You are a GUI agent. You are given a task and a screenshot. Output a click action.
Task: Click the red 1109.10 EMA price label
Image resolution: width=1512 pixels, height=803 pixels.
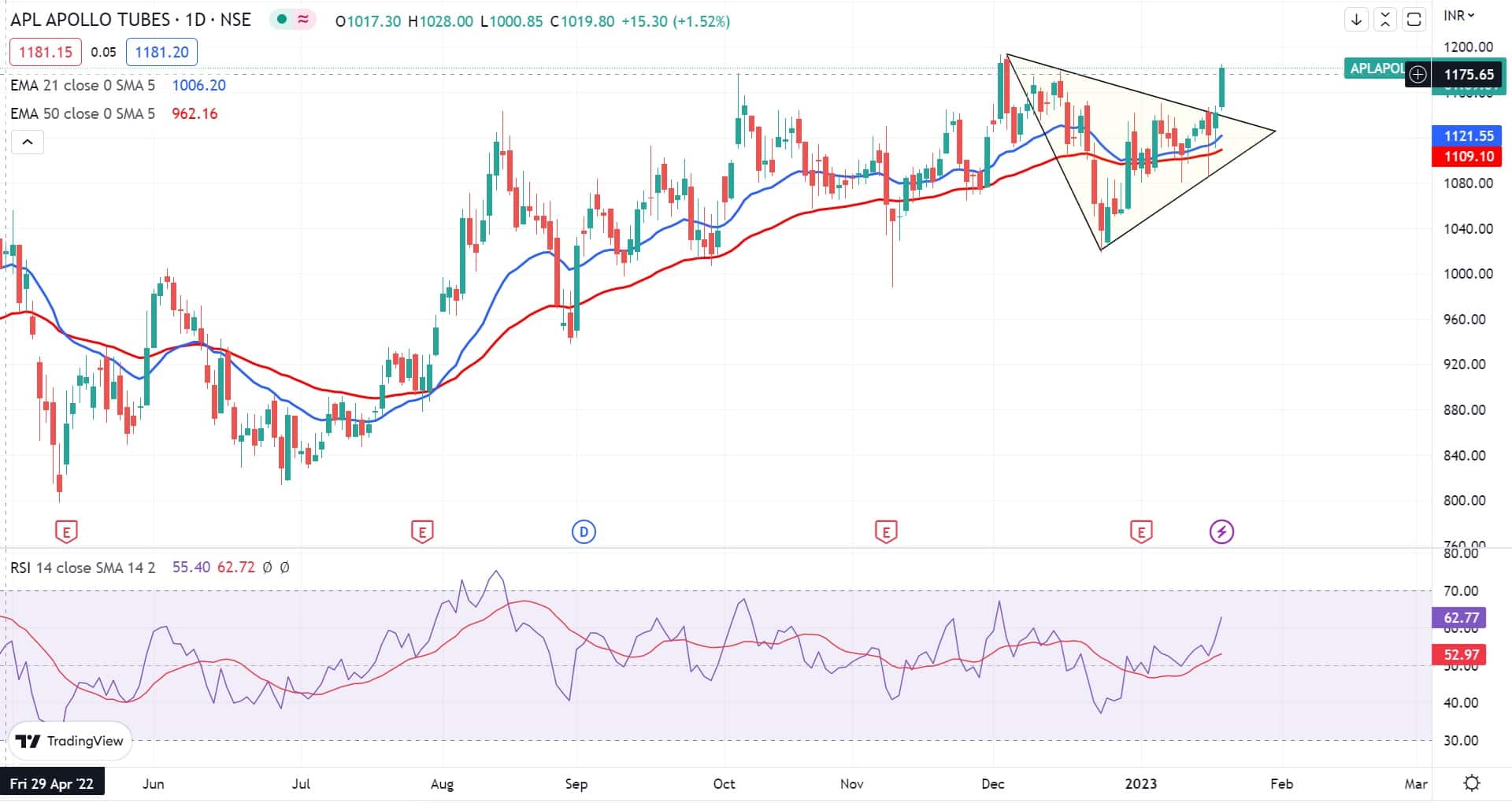coord(1467,157)
